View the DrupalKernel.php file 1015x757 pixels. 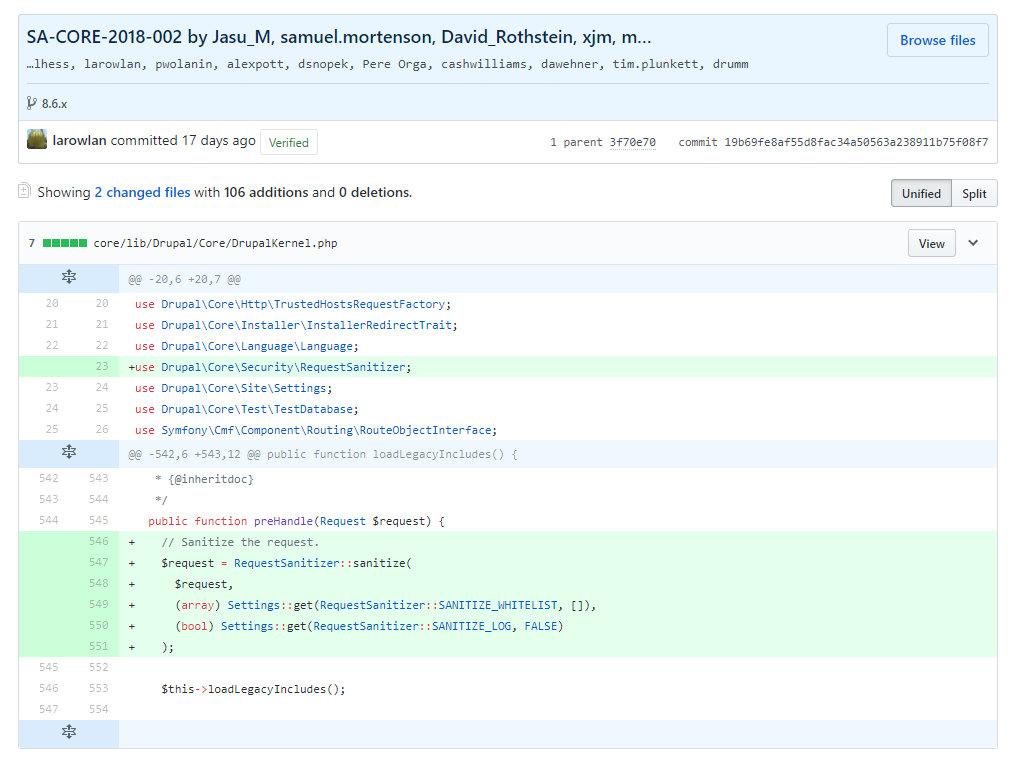(931, 243)
